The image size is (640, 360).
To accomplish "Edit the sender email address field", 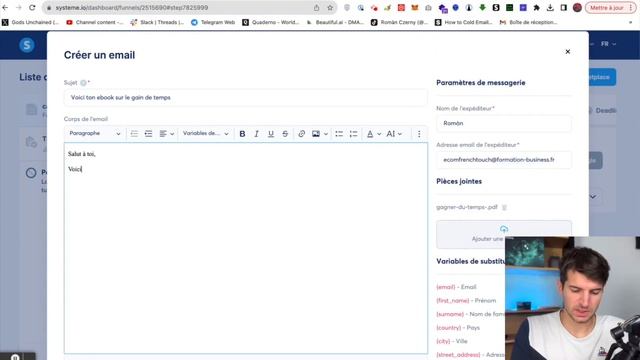I will 504,160.
